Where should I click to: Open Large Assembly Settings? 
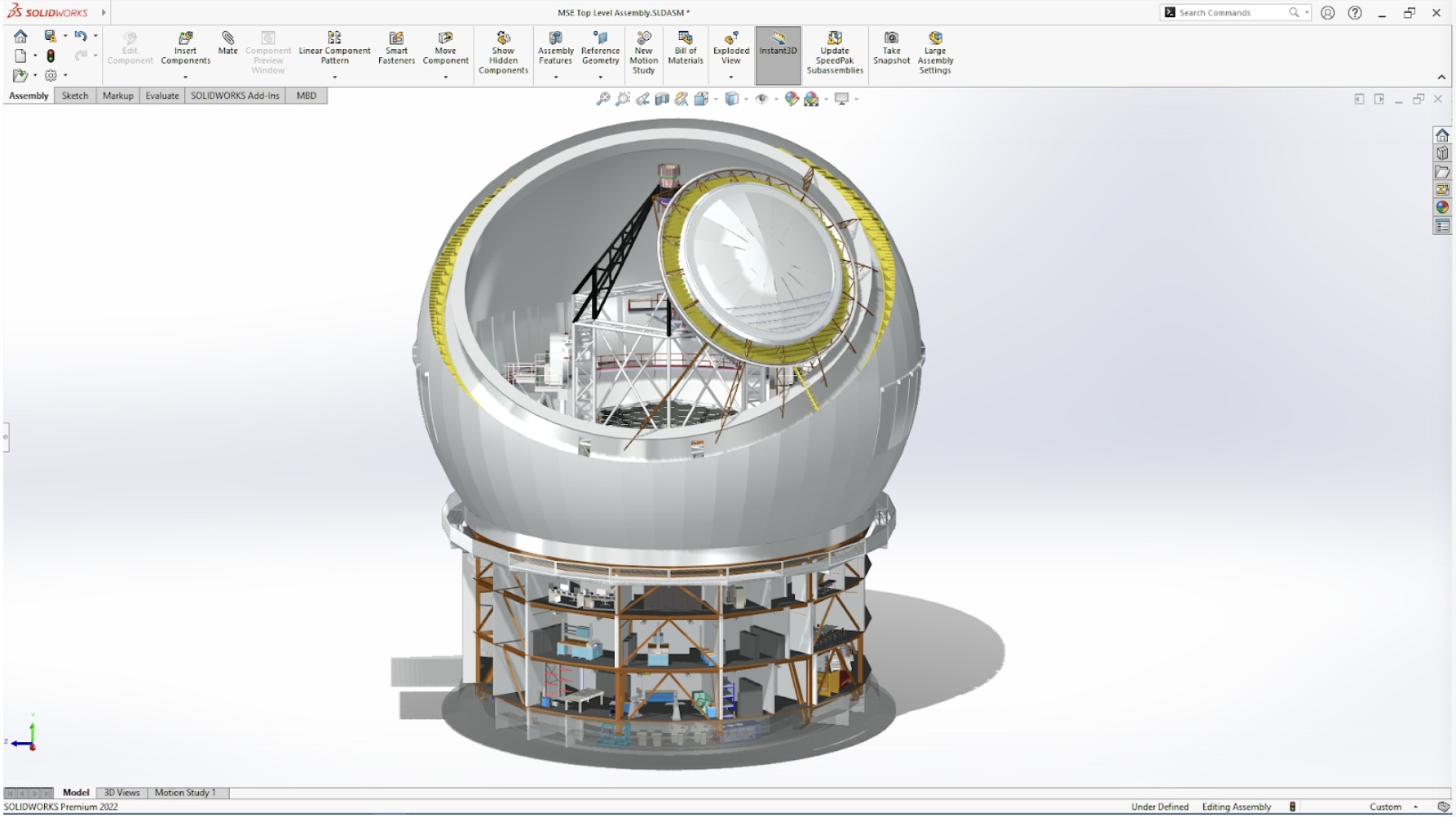(x=934, y=49)
